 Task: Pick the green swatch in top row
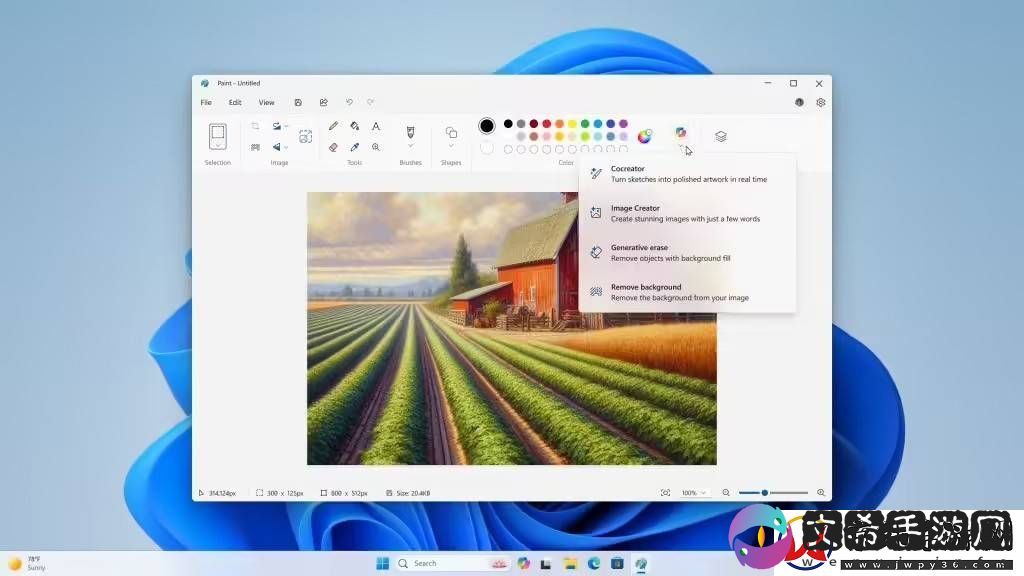point(585,123)
